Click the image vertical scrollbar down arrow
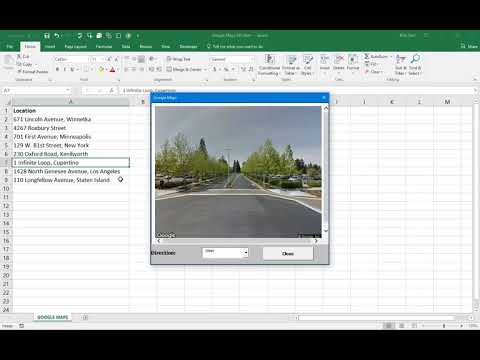480x360 pixels. coord(326,230)
